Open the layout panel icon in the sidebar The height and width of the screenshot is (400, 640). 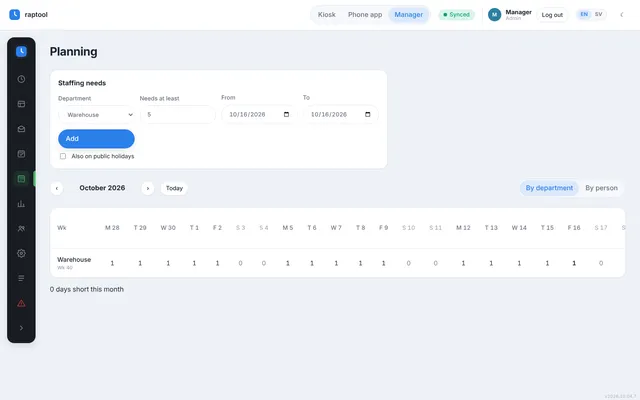21,104
